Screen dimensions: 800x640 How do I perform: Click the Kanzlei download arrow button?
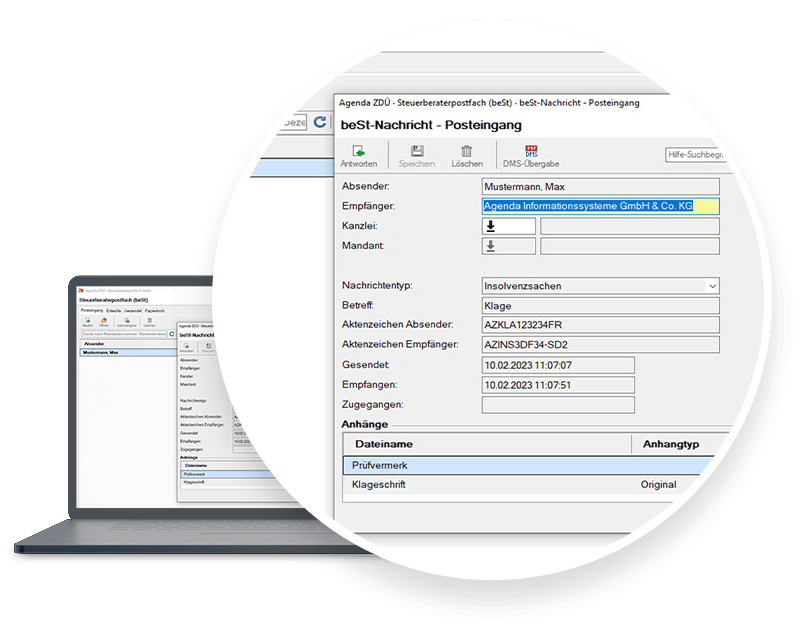click(x=508, y=226)
